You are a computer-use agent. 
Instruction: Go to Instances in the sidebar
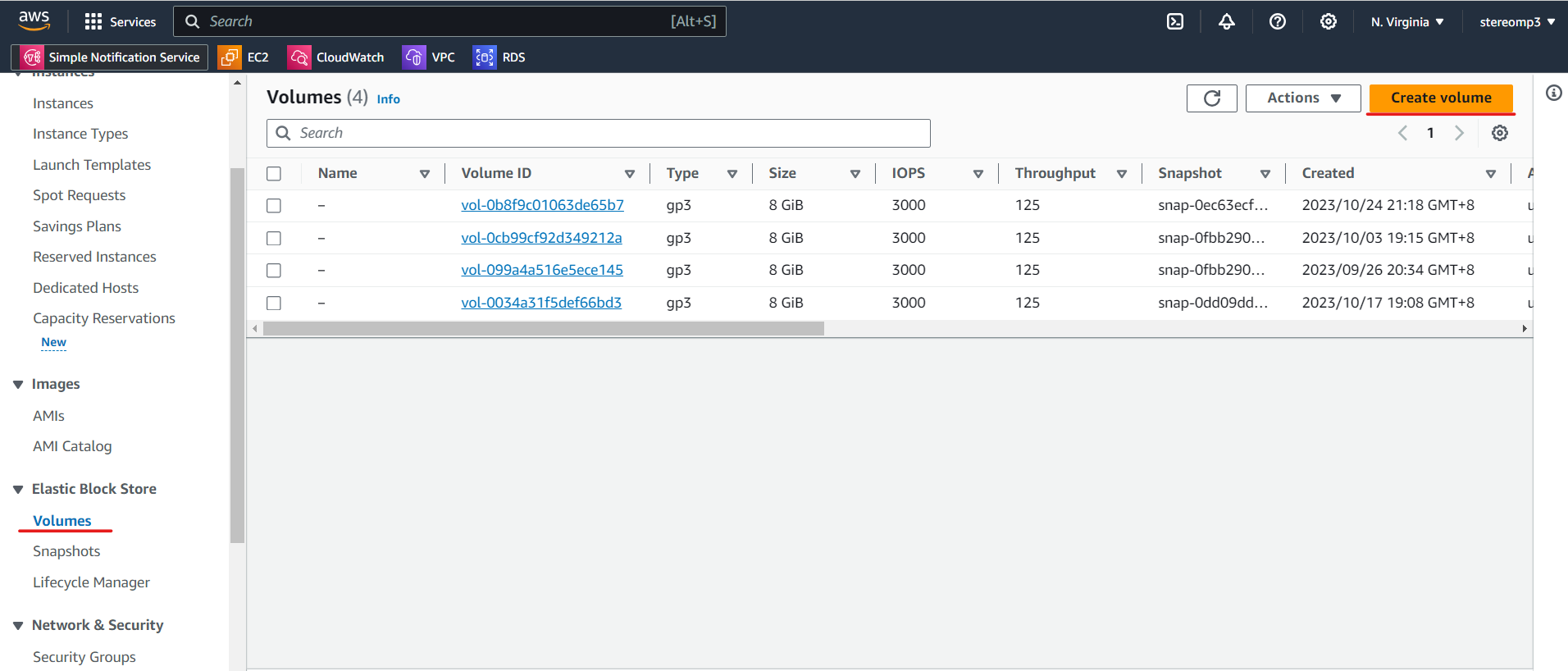coord(63,103)
